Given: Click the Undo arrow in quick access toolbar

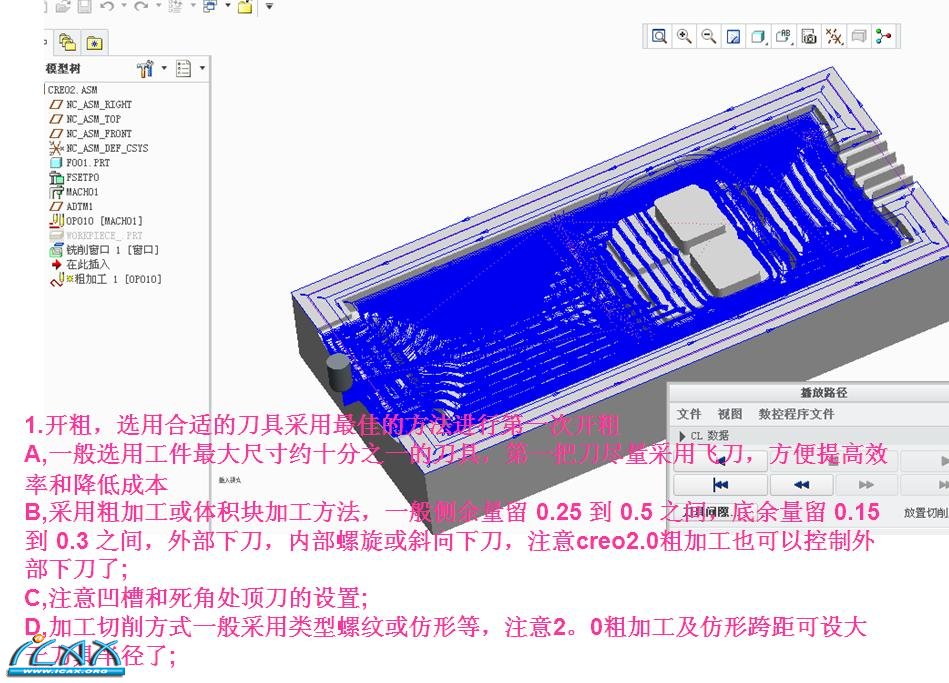Looking at the screenshot, I should [108, 6].
